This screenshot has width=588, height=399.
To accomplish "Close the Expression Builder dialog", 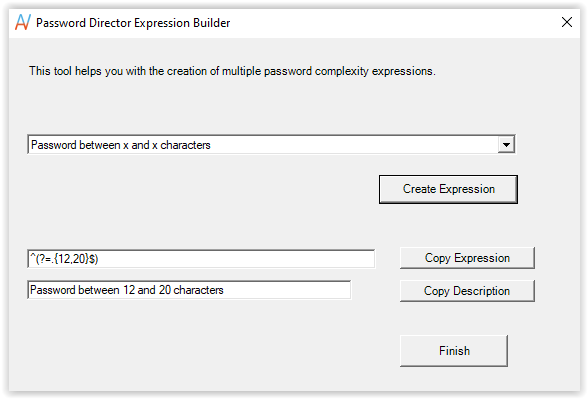I will tap(567, 22).
